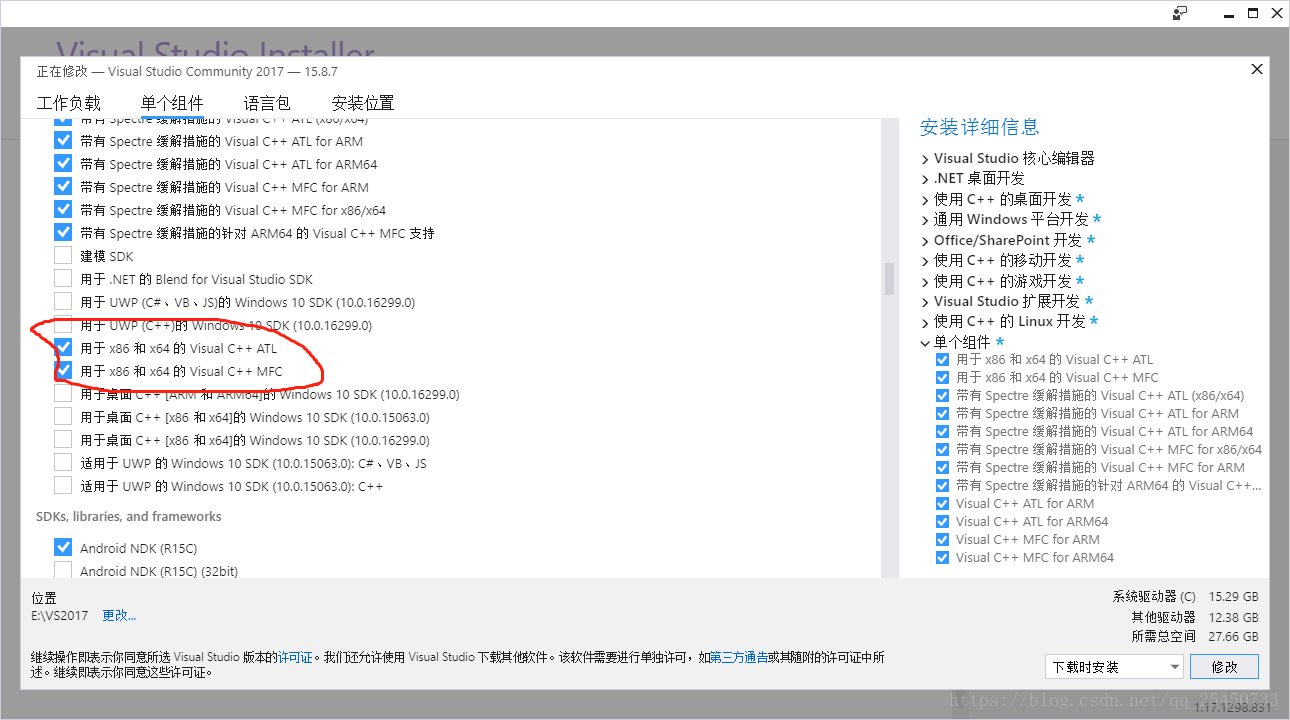Check the 建模 SDK checkbox
Image resolution: width=1290 pixels, height=720 pixels.
click(x=63, y=256)
